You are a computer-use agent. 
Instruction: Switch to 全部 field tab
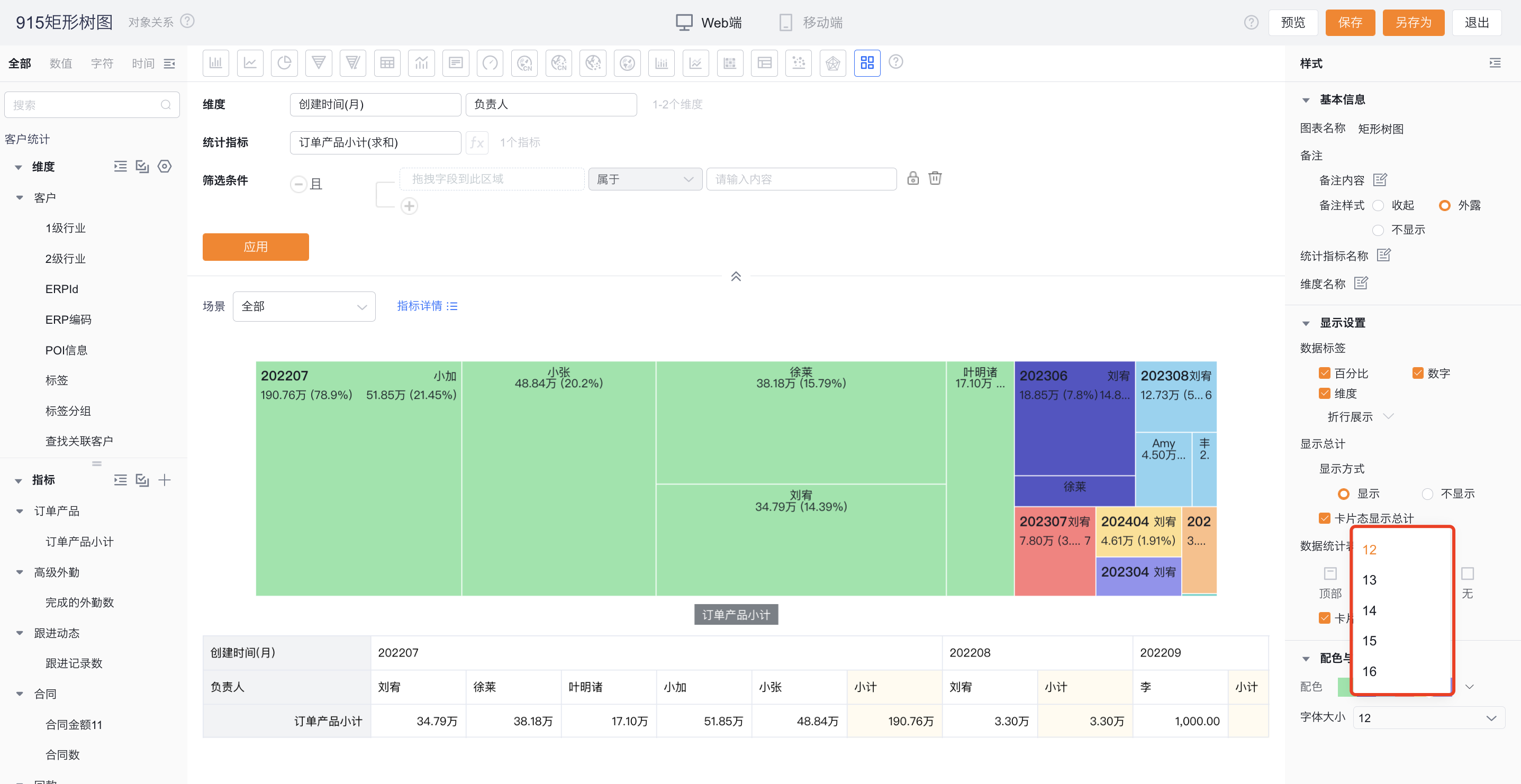(20, 63)
